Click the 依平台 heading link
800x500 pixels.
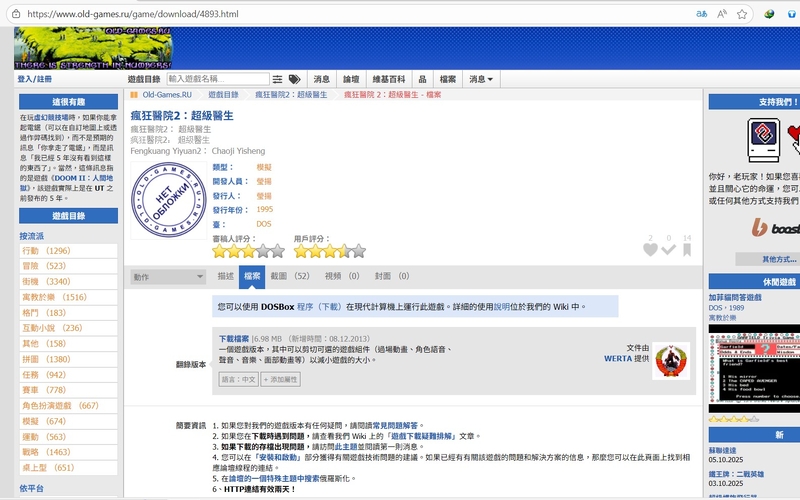[x=32, y=489]
